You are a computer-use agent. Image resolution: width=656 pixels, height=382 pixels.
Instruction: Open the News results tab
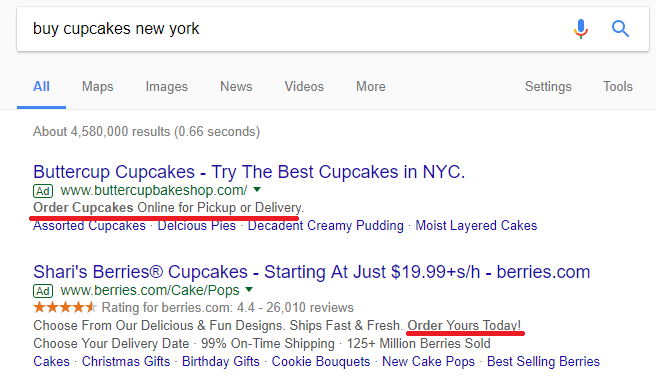236,86
